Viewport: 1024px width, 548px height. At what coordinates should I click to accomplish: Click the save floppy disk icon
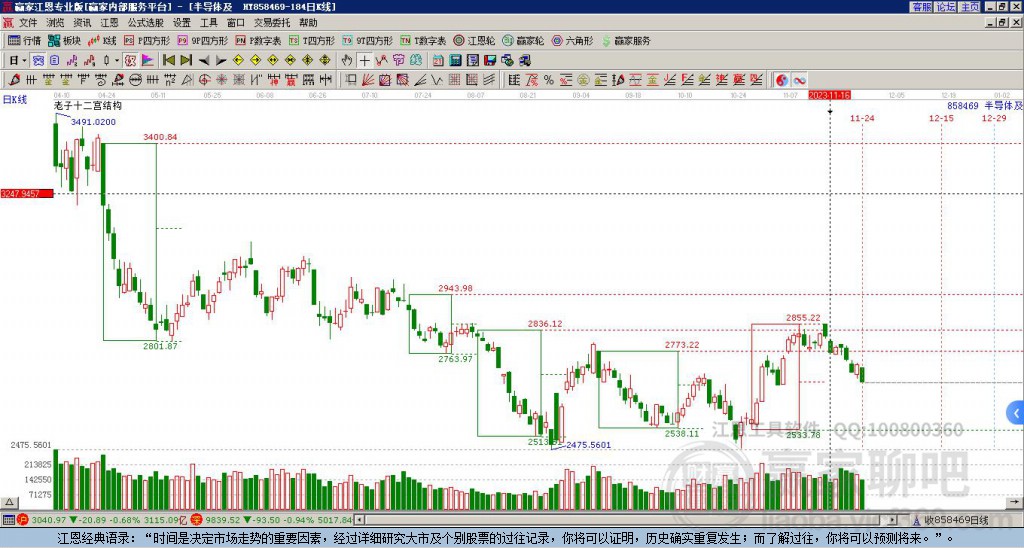tap(490, 61)
